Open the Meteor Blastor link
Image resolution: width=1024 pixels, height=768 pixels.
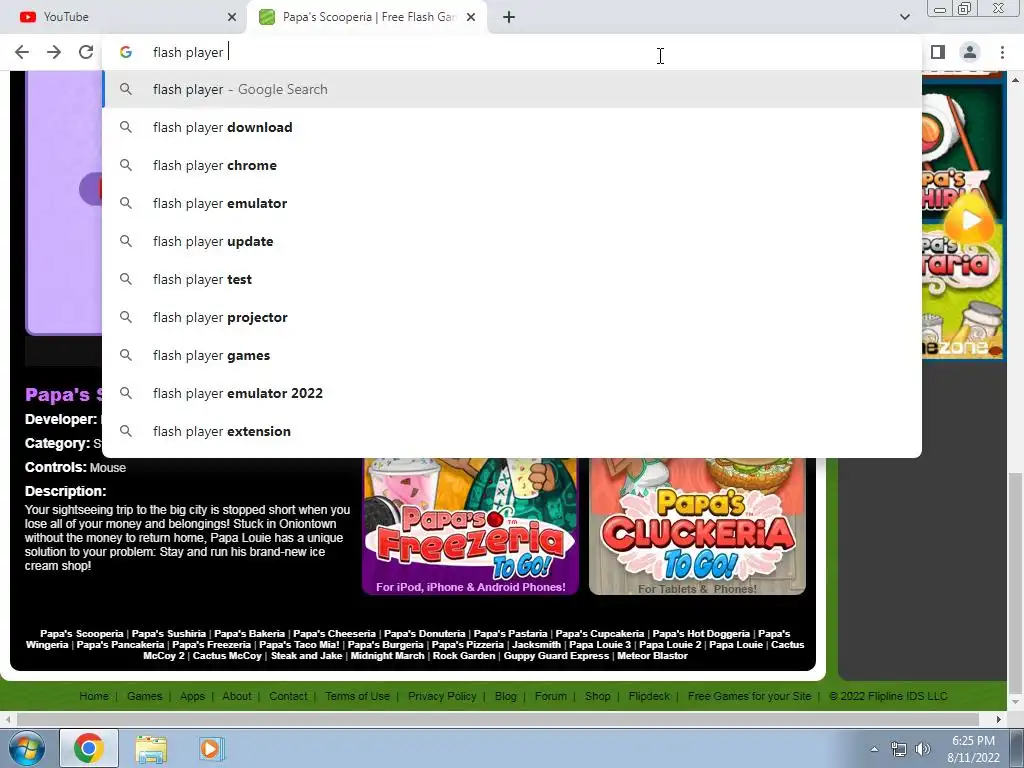pyautogui.click(x=652, y=656)
